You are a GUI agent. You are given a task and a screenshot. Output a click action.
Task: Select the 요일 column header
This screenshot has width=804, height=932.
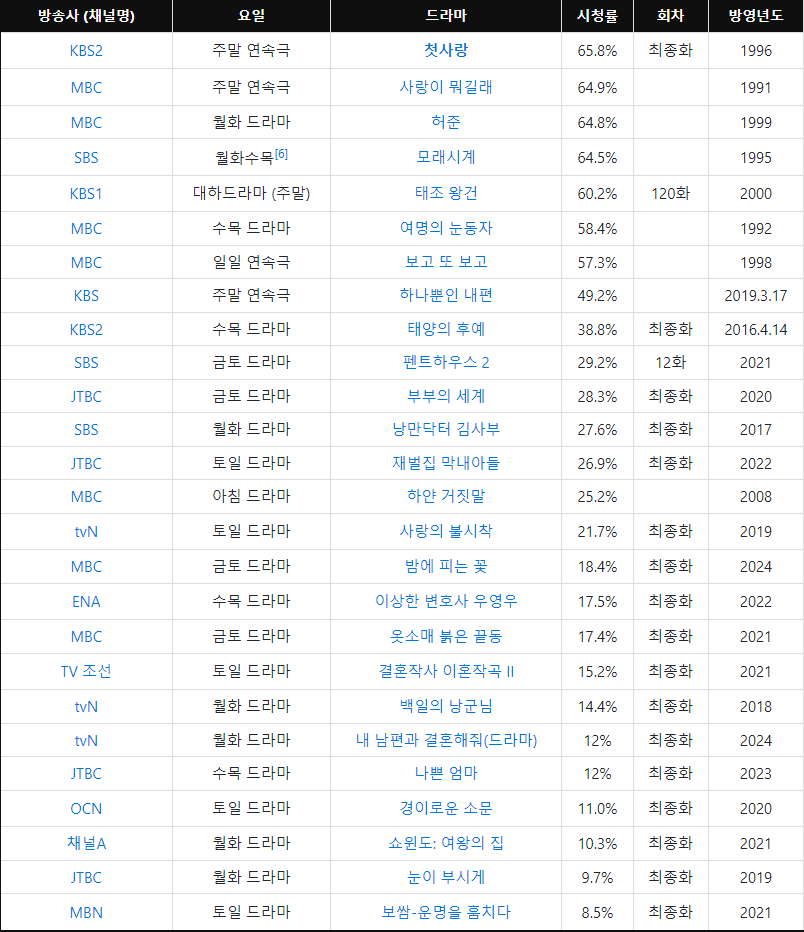coord(251,16)
